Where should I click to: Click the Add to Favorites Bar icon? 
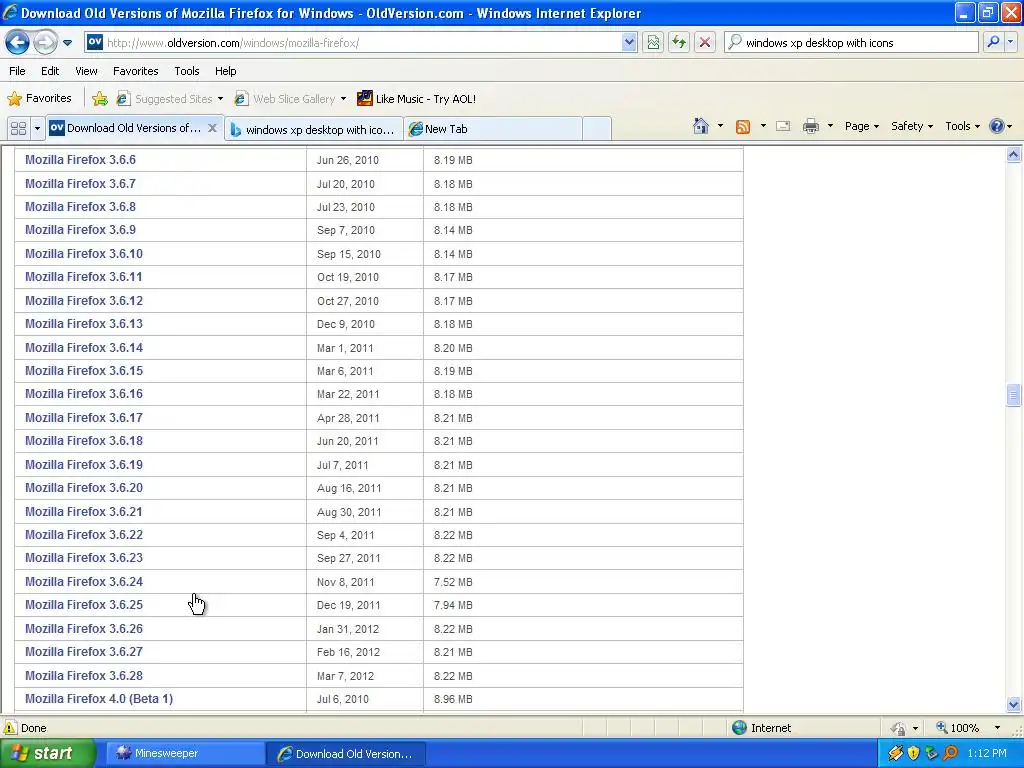point(100,99)
